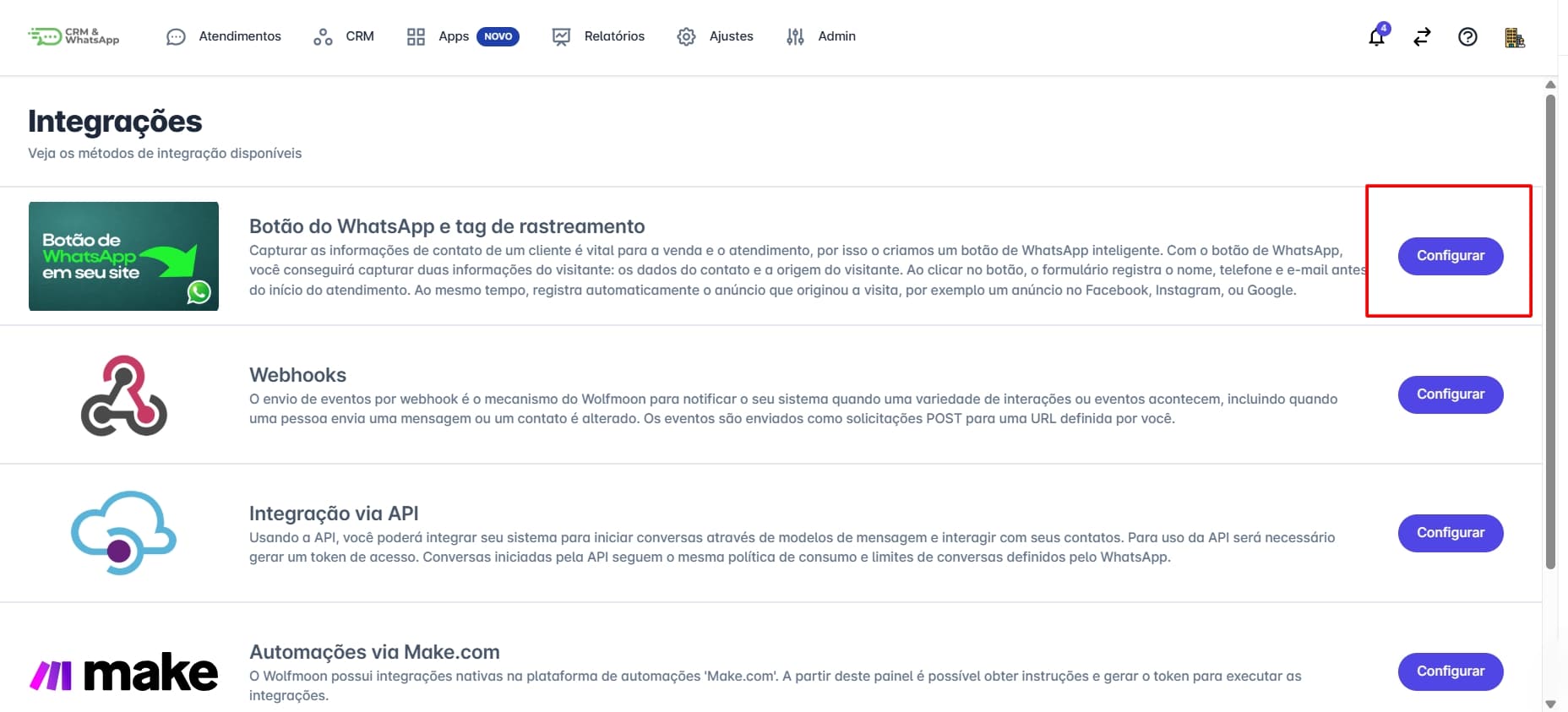Configure the Integração via API
Screen dimensions: 1568x712
[x=1451, y=533]
